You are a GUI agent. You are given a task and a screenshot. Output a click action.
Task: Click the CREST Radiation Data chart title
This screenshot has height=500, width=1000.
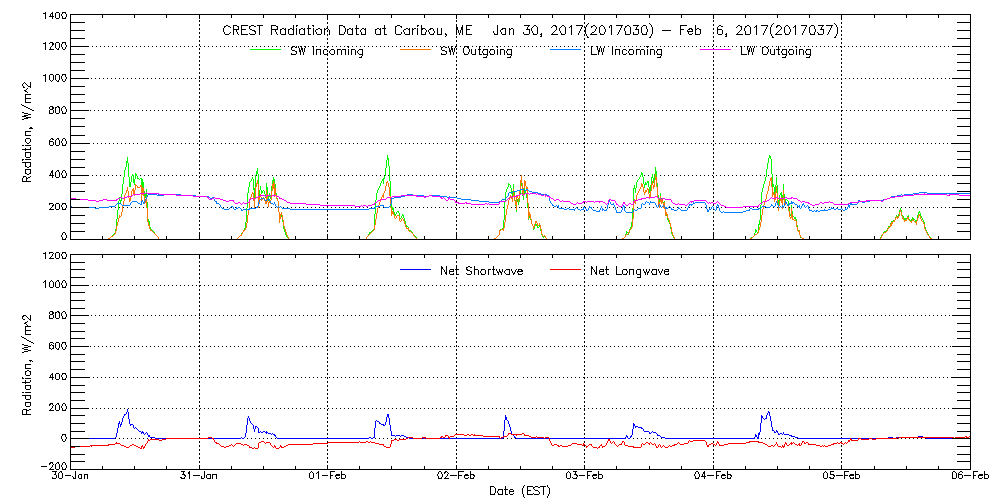pyautogui.click(x=530, y=30)
